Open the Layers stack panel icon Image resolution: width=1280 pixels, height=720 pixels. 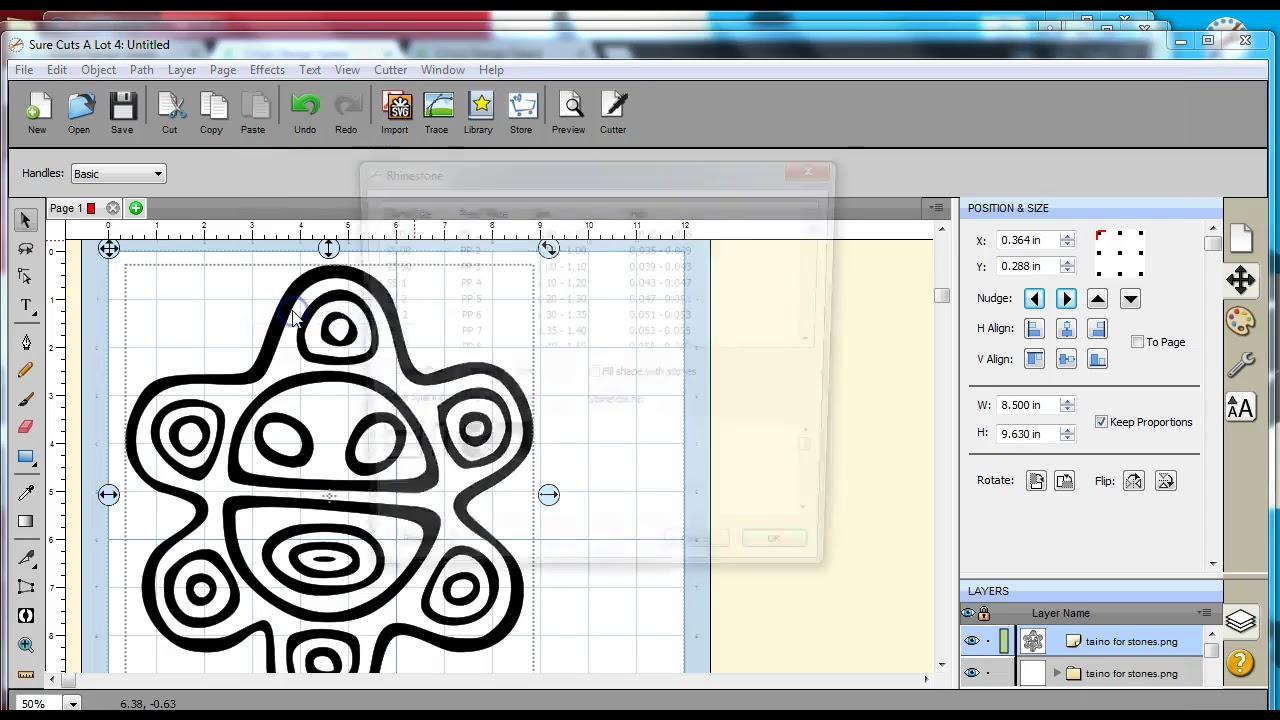click(1241, 621)
